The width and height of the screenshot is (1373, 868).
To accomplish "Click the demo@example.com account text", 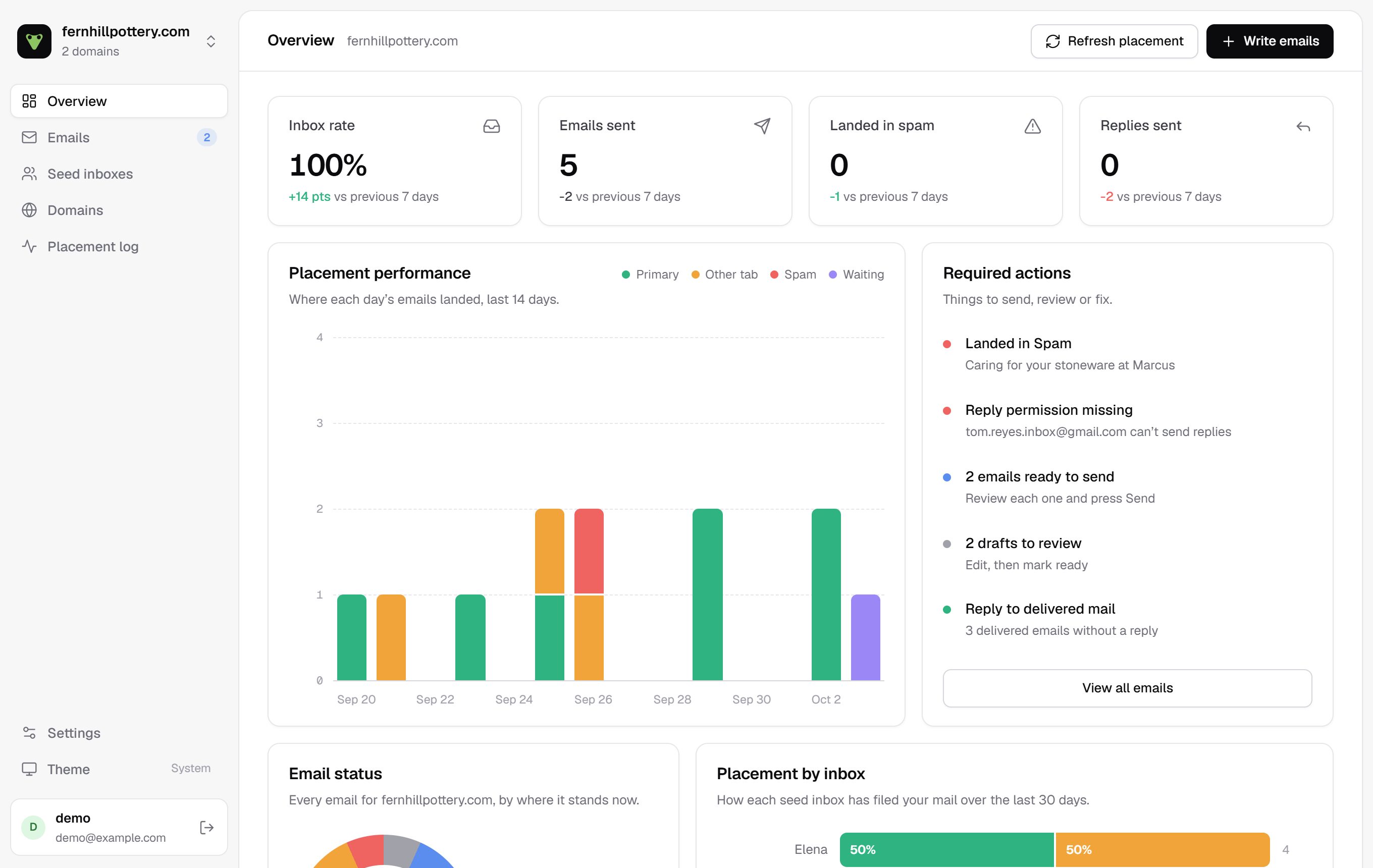I will pos(111,838).
